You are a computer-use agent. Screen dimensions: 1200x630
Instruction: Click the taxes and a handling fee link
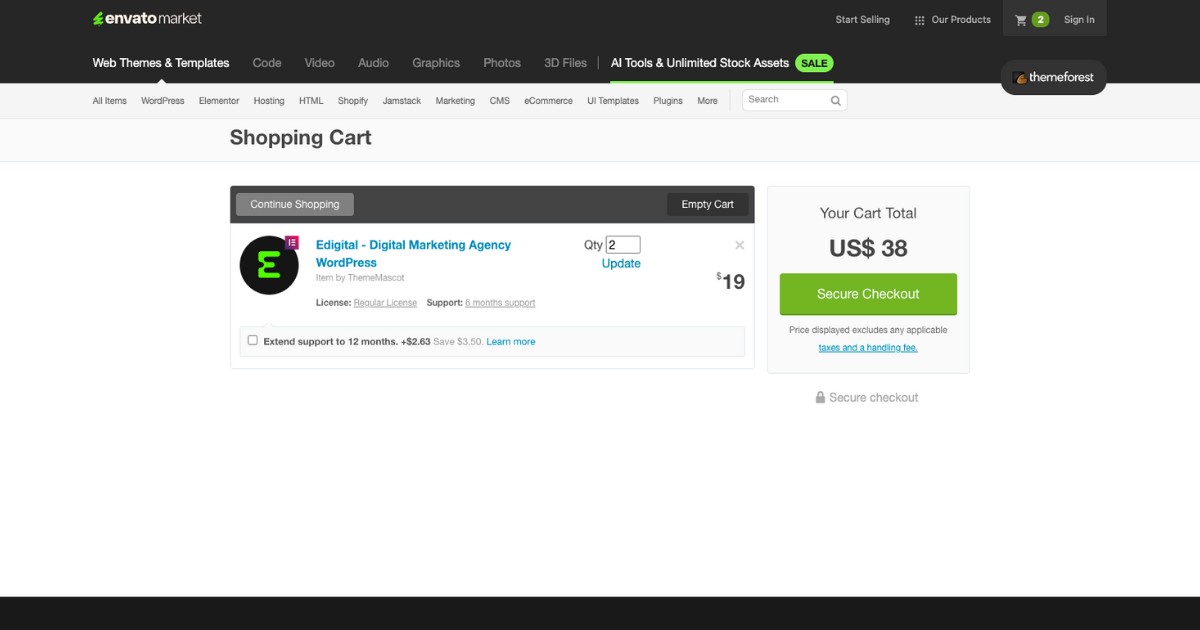coord(867,348)
